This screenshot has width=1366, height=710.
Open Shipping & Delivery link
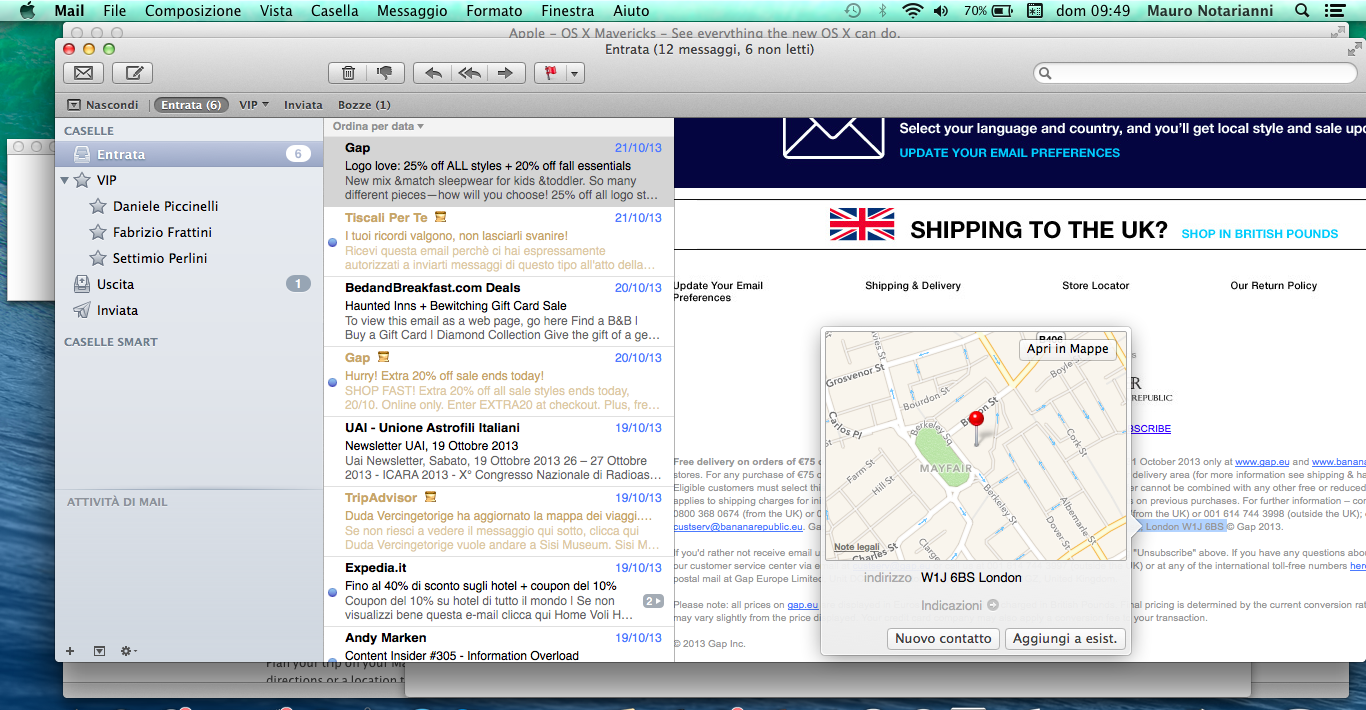coord(913,286)
